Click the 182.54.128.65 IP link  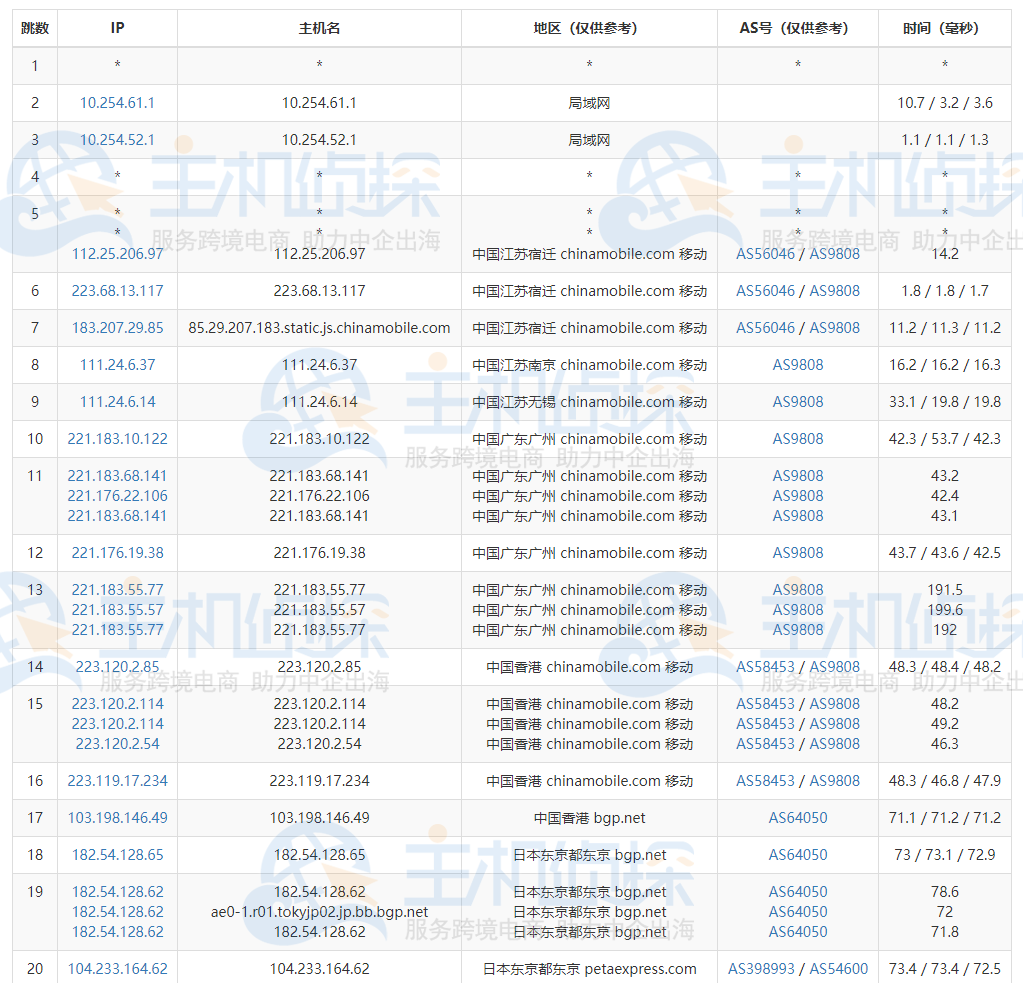[x=117, y=855]
